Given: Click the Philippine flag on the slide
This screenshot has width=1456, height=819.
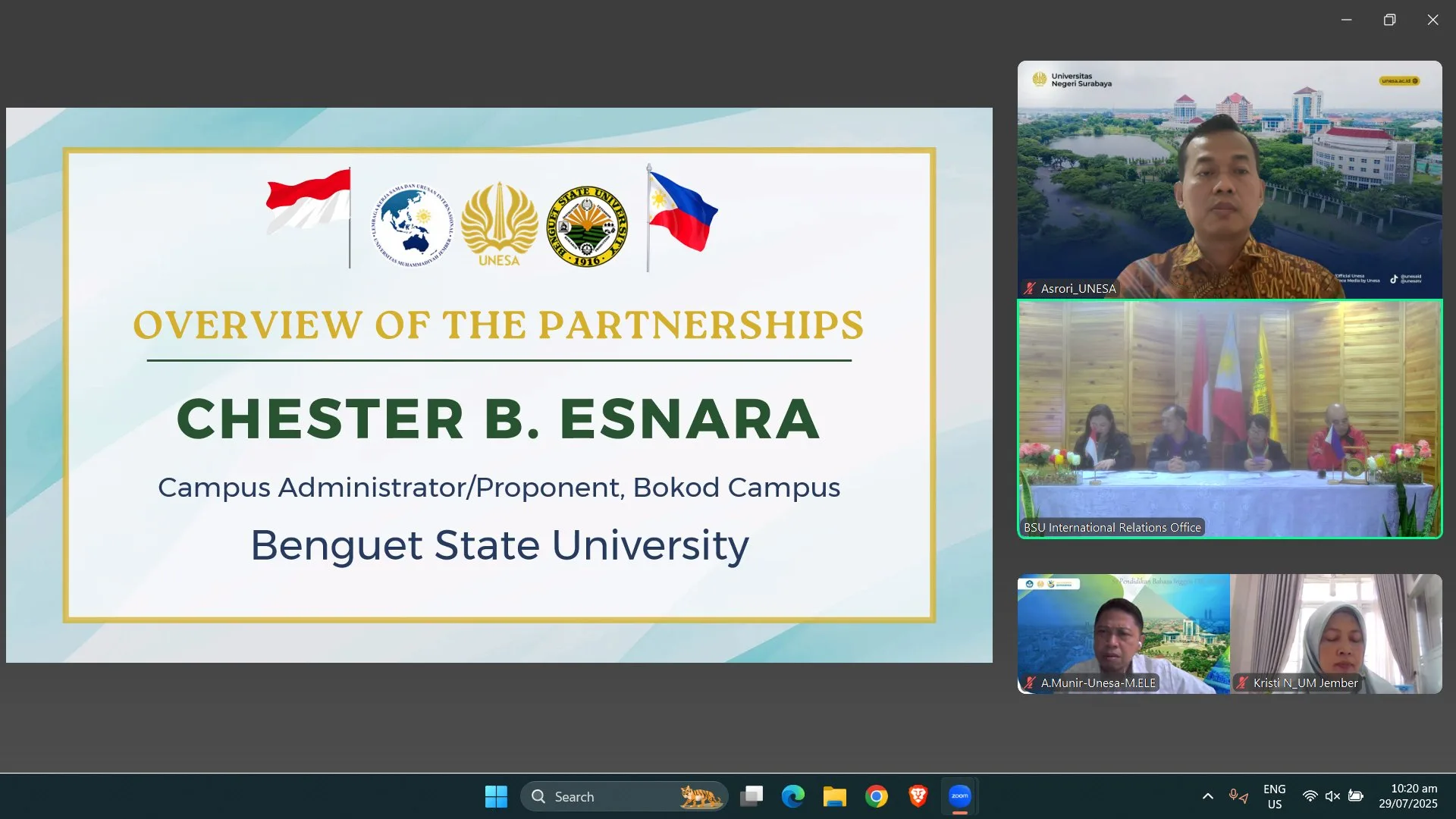Looking at the screenshot, I should [x=681, y=216].
